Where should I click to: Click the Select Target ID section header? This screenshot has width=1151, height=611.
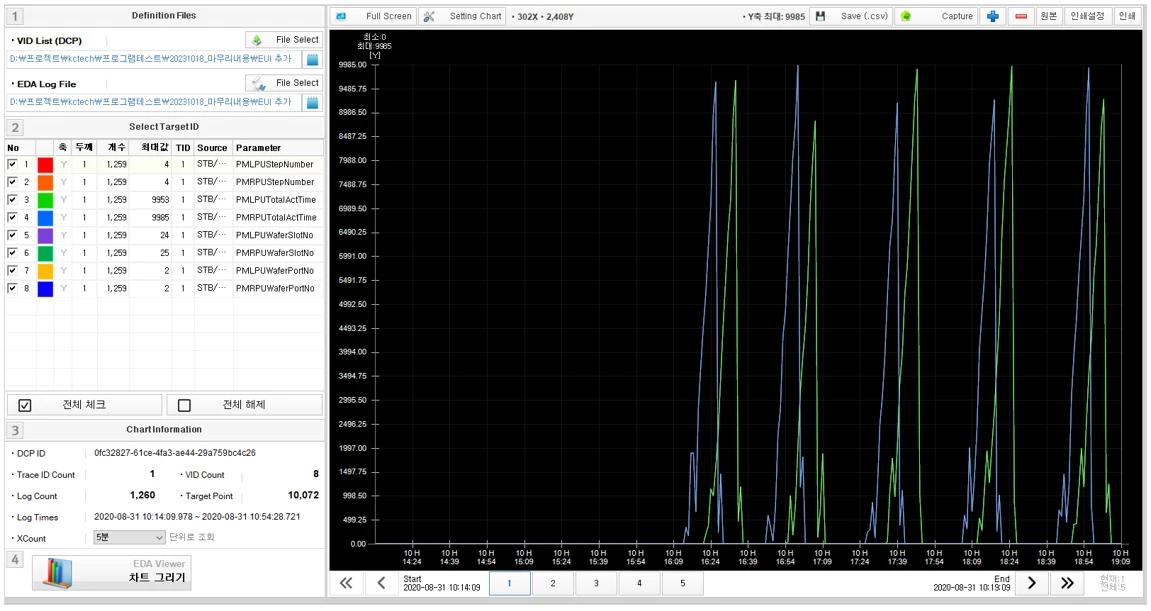coord(164,127)
